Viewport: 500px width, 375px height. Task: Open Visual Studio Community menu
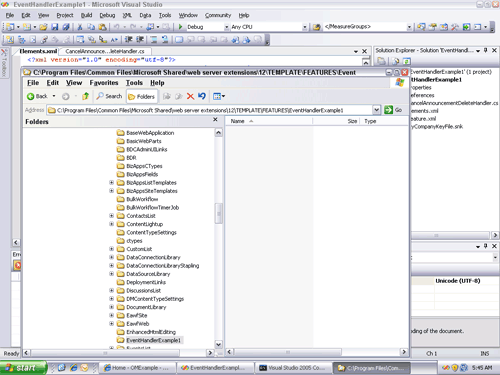tap(218, 15)
